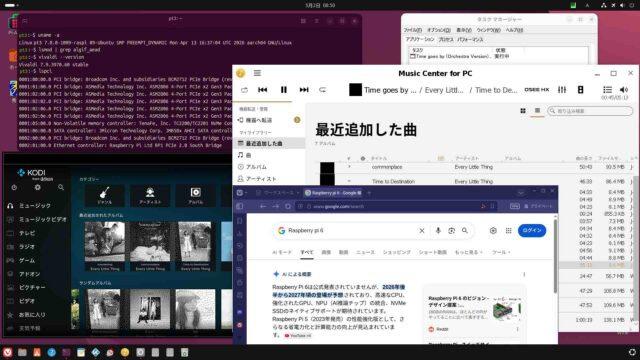The height and width of the screenshot is (360, 640).
Task: Launch Kodi from the taskbar
Action: click(x=96, y=352)
